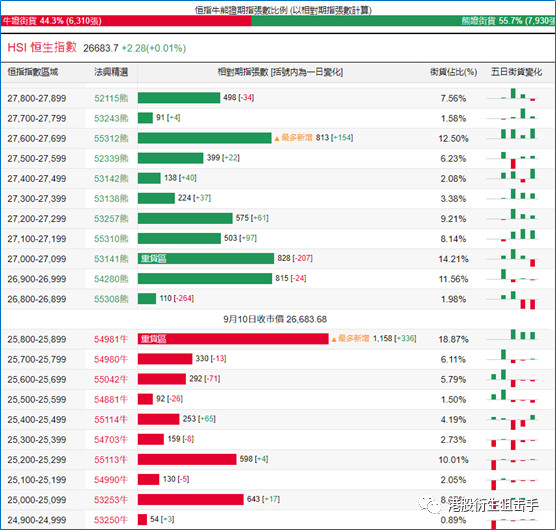Click five-day sparkline chart for 25,600-25,699
Viewport: 556px width, 530px height.
(513, 378)
